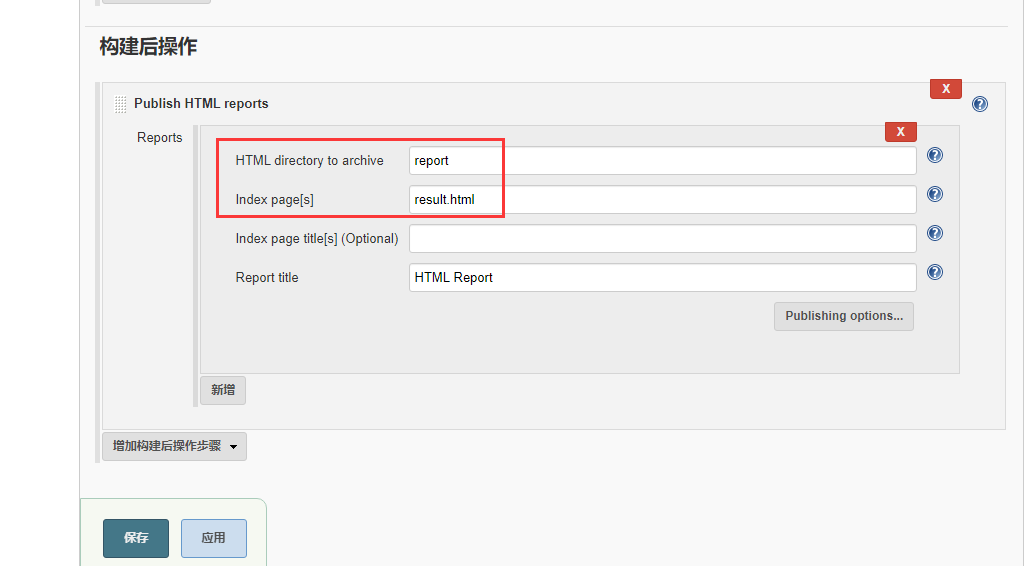Open help for Publish HTML reports section
The width and height of the screenshot is (1034, 566).
(x=980, y=104)
